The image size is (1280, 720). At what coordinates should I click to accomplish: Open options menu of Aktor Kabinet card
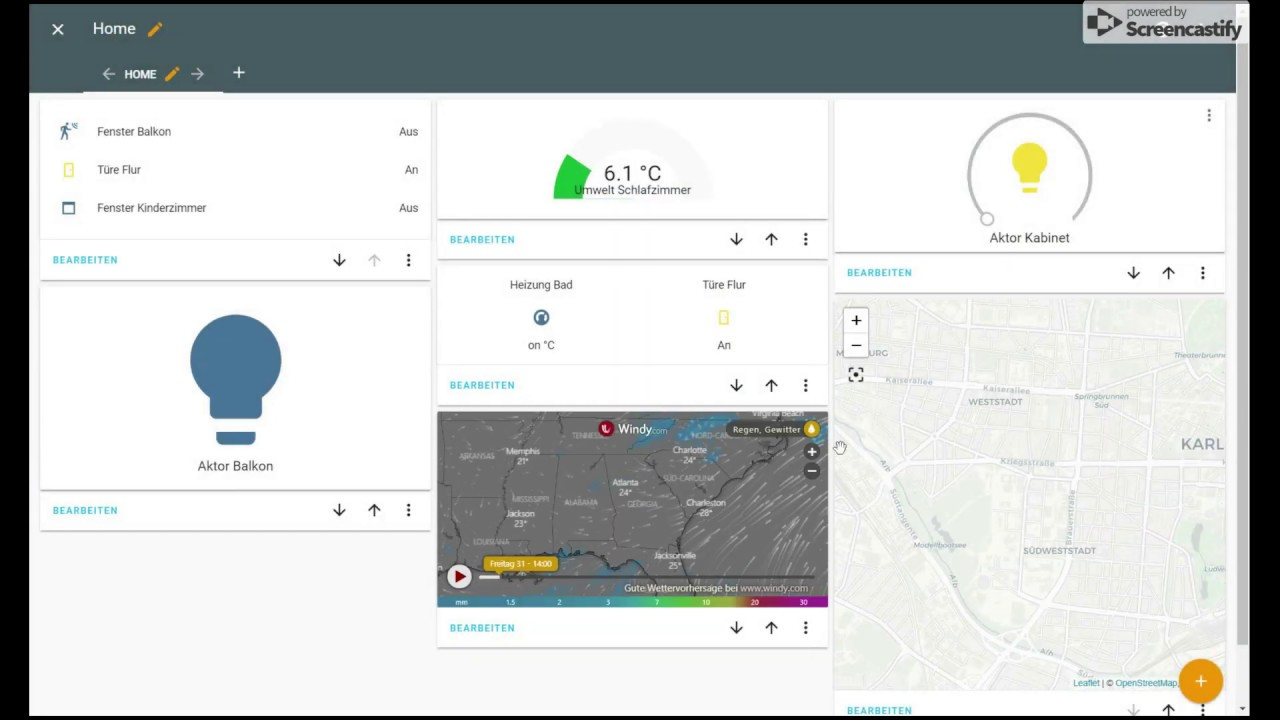coord(1202,273)
